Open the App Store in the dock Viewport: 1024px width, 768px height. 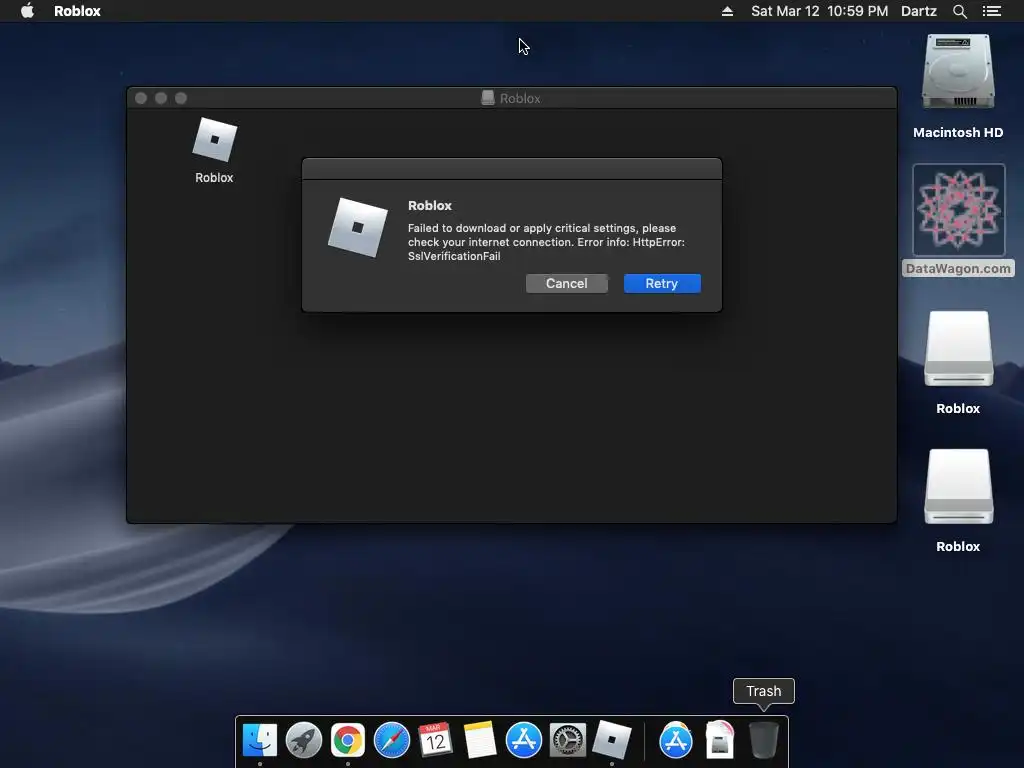524,740
